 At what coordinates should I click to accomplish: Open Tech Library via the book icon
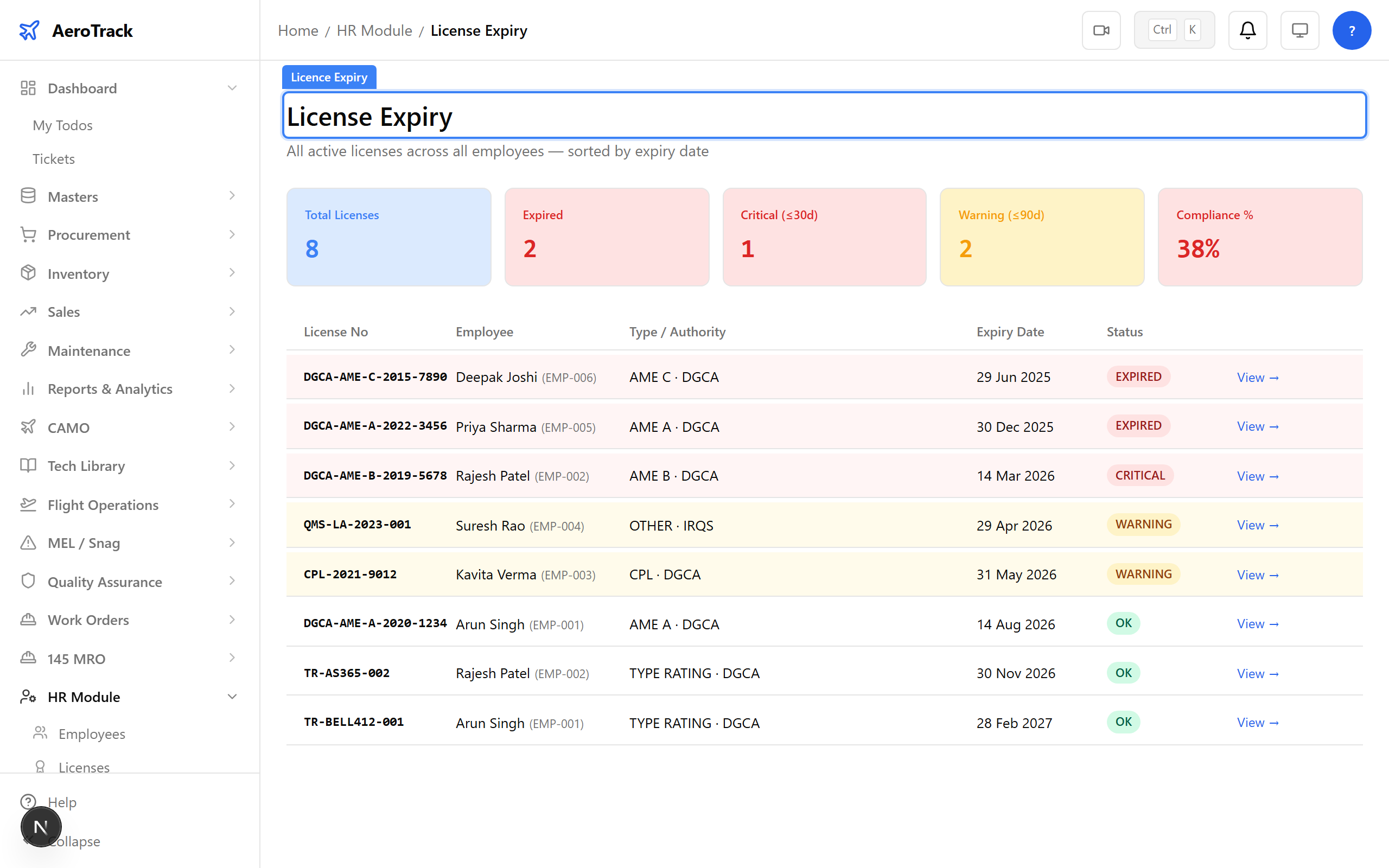(28, 465)
